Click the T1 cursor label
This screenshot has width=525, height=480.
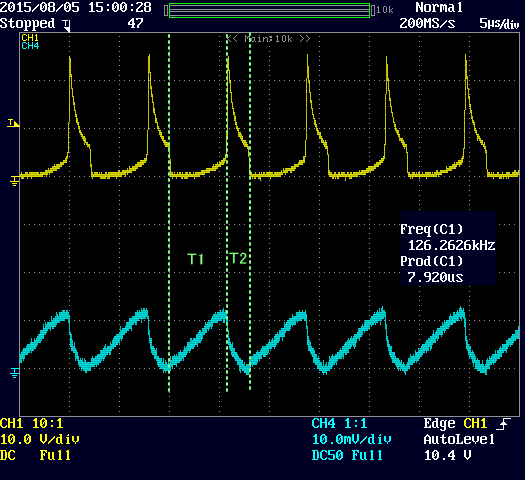pos(196,259)
